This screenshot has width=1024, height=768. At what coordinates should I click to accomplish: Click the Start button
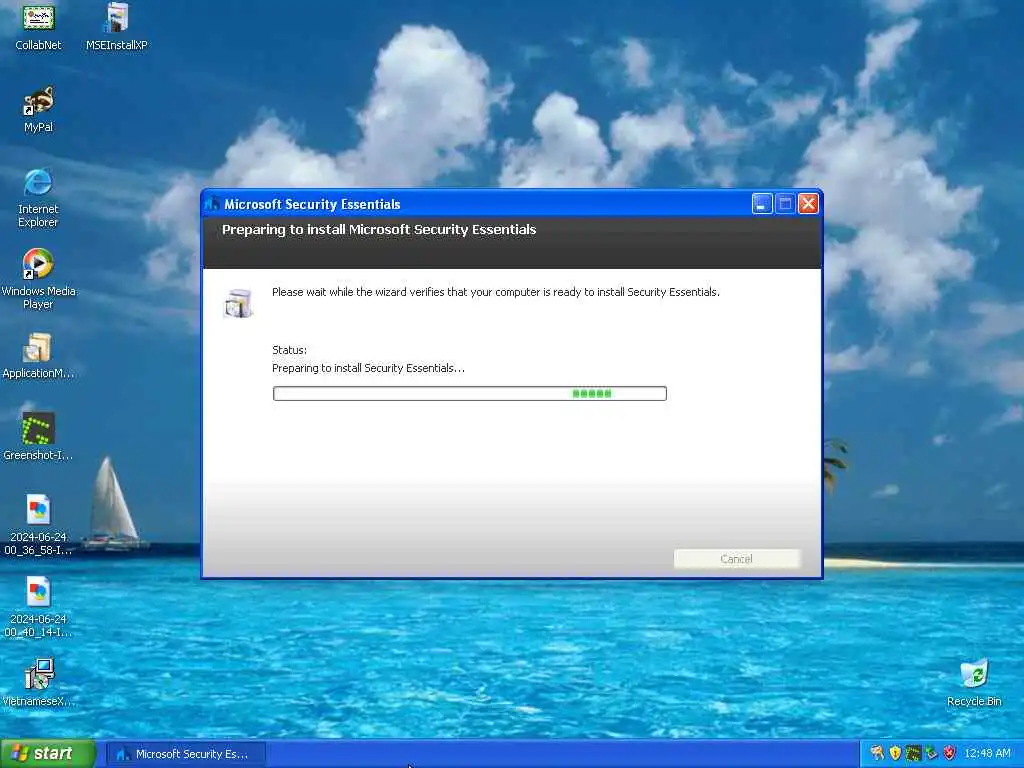pos(48,754)
